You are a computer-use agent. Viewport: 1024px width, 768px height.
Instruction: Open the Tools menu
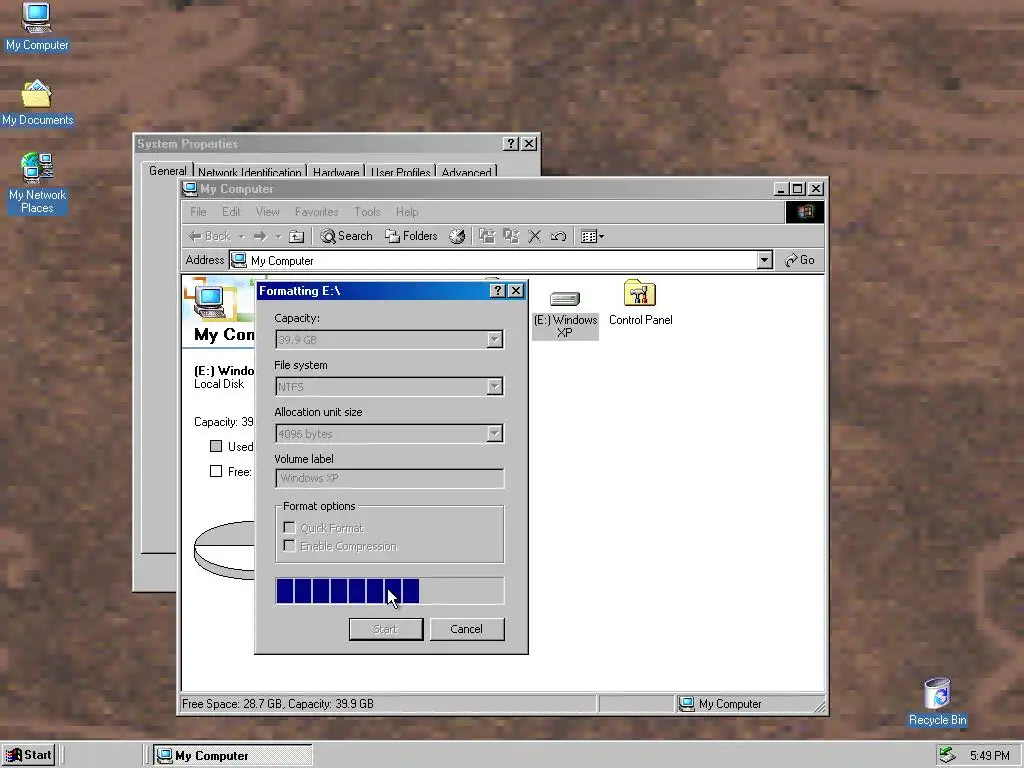tap(367, 212)
